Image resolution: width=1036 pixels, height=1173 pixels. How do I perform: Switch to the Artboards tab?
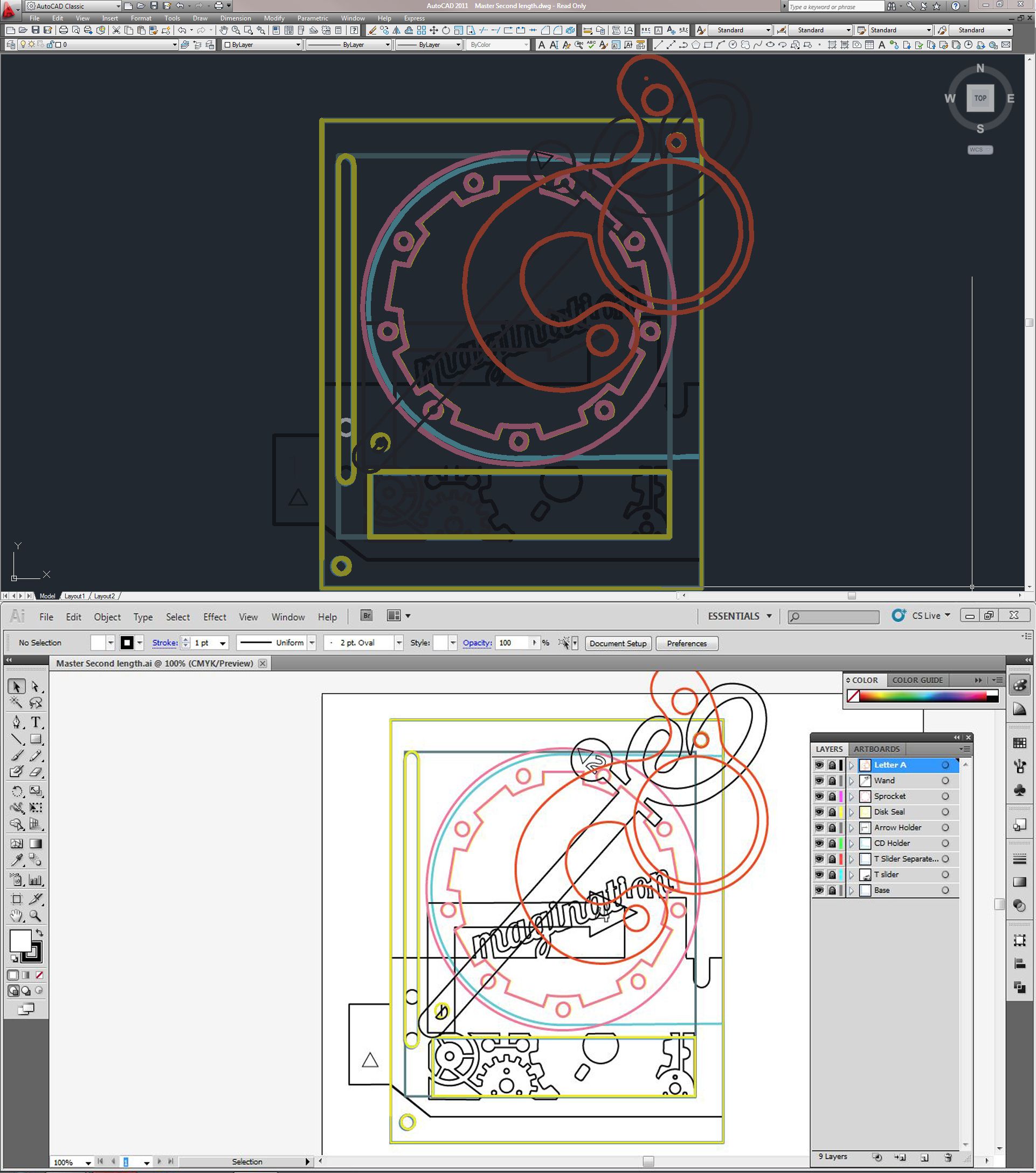(x=876, y=749)
